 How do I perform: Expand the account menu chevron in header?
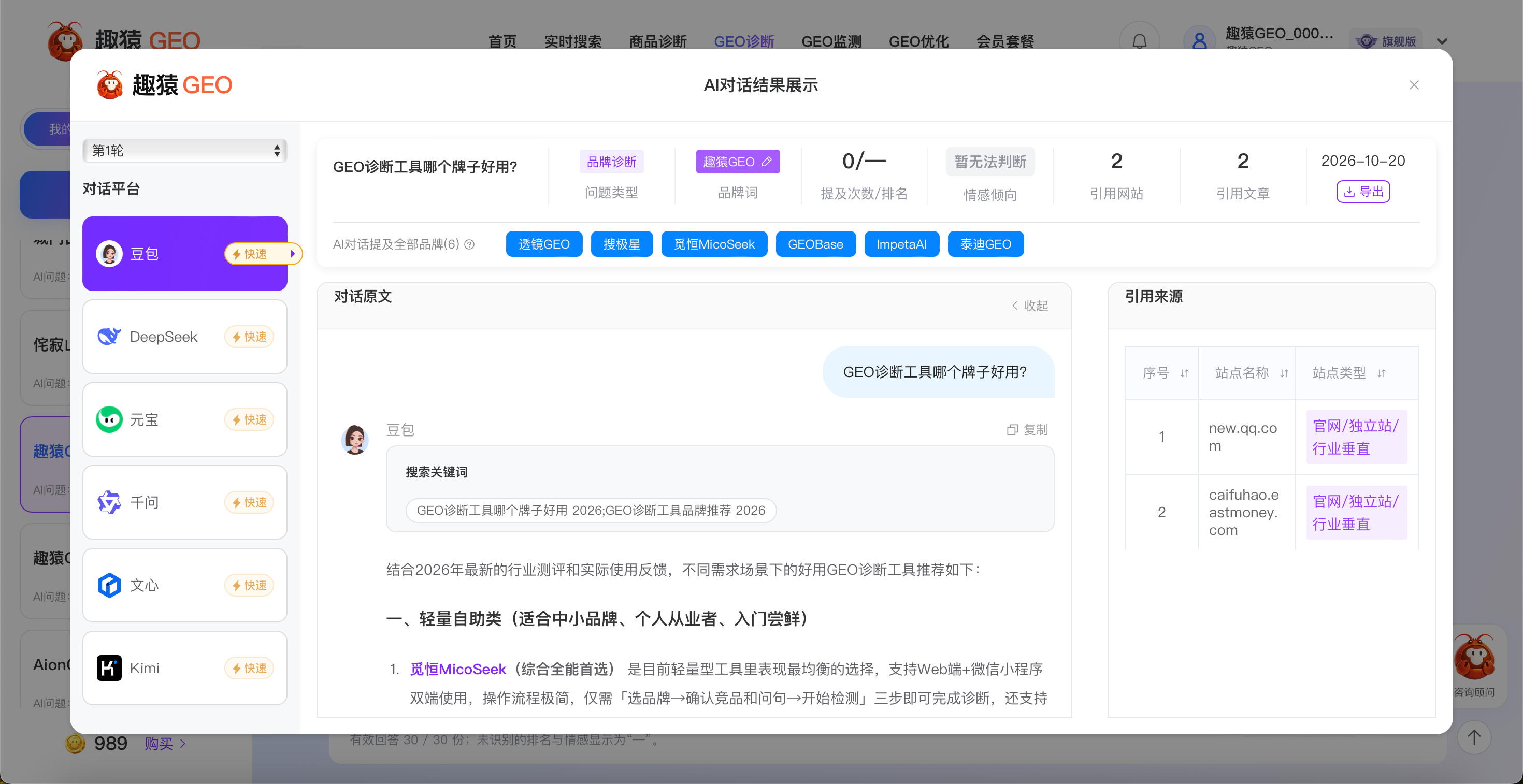pos(1442,41)
